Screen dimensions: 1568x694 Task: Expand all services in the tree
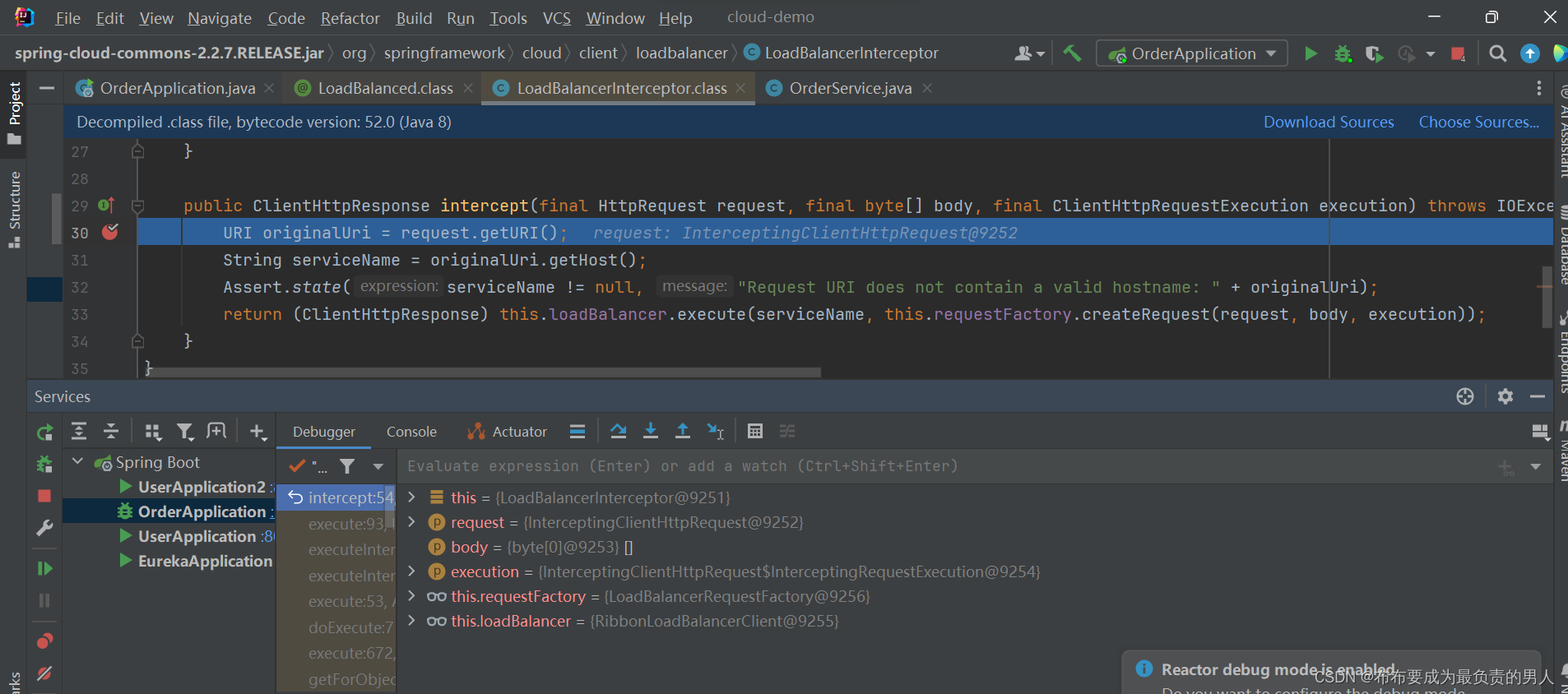[79, 431]
